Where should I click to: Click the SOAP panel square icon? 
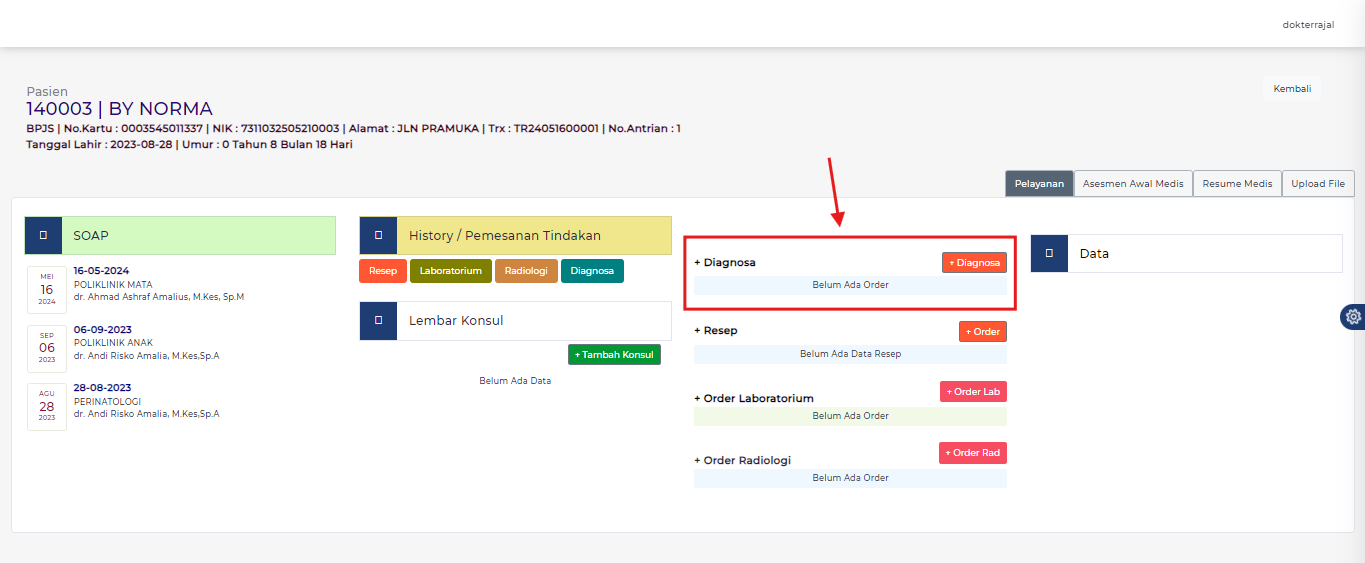click(x=43, y=236)
